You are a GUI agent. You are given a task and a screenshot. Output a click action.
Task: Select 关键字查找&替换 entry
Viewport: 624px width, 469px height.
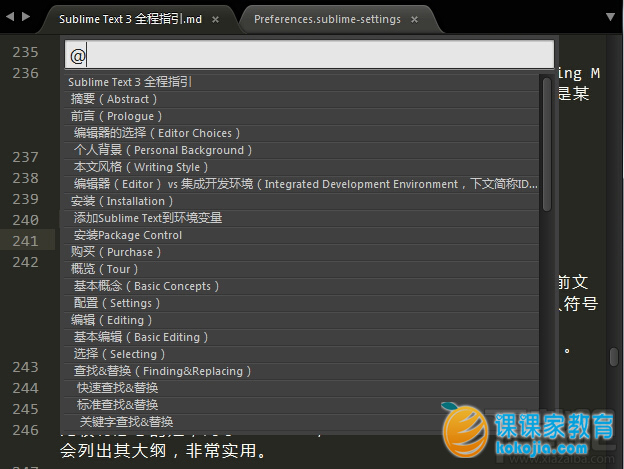302,422
